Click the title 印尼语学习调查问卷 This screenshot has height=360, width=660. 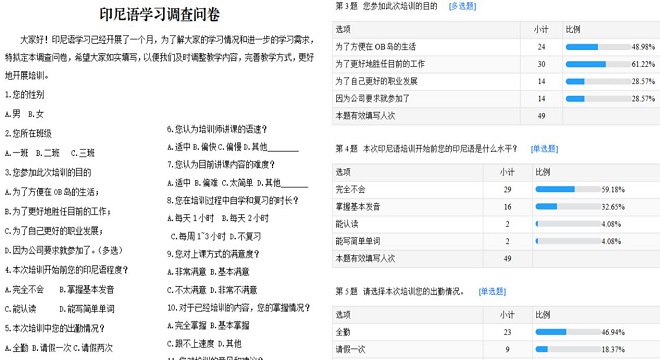tap(160, 15)
